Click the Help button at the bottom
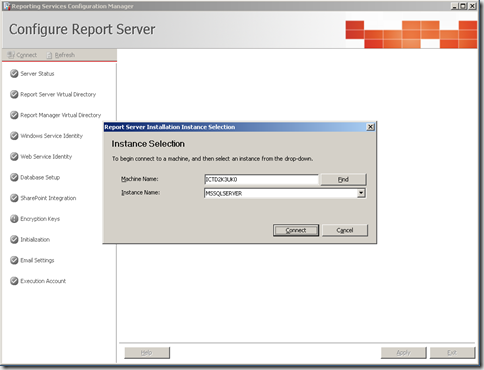484x370 pixels. (147, 353)
